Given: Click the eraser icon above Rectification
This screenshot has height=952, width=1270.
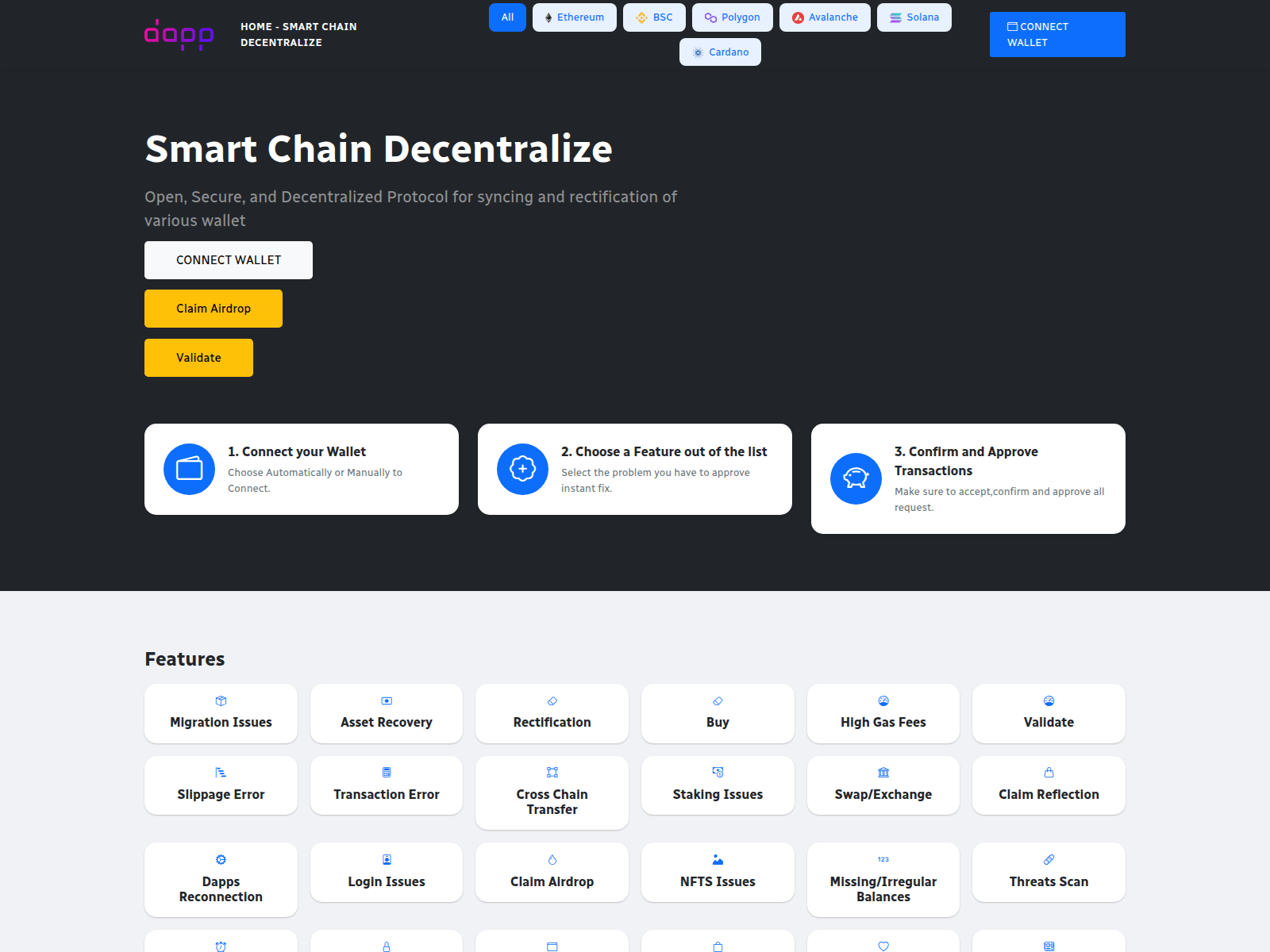Looking at the screenshot, I should [x=552, y=701].
